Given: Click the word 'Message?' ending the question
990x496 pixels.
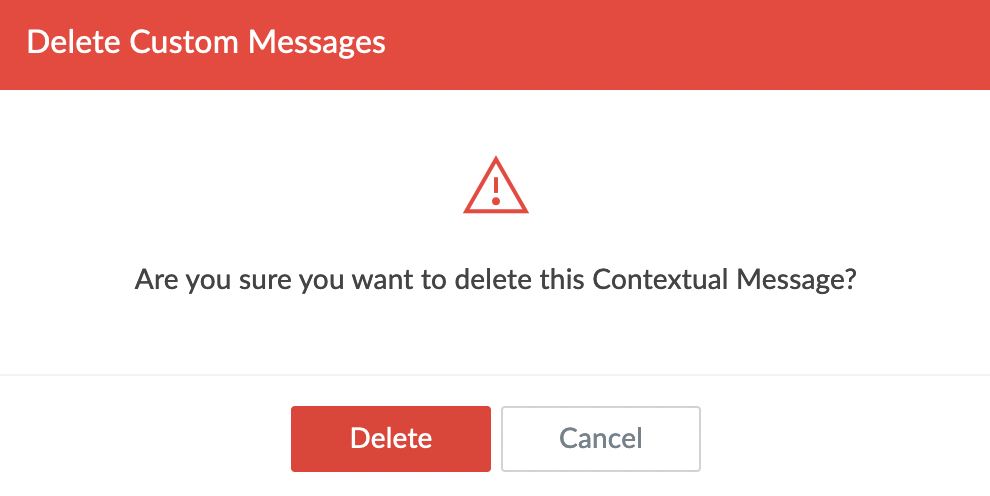Looking at the screenshot, I should [797, 279].
